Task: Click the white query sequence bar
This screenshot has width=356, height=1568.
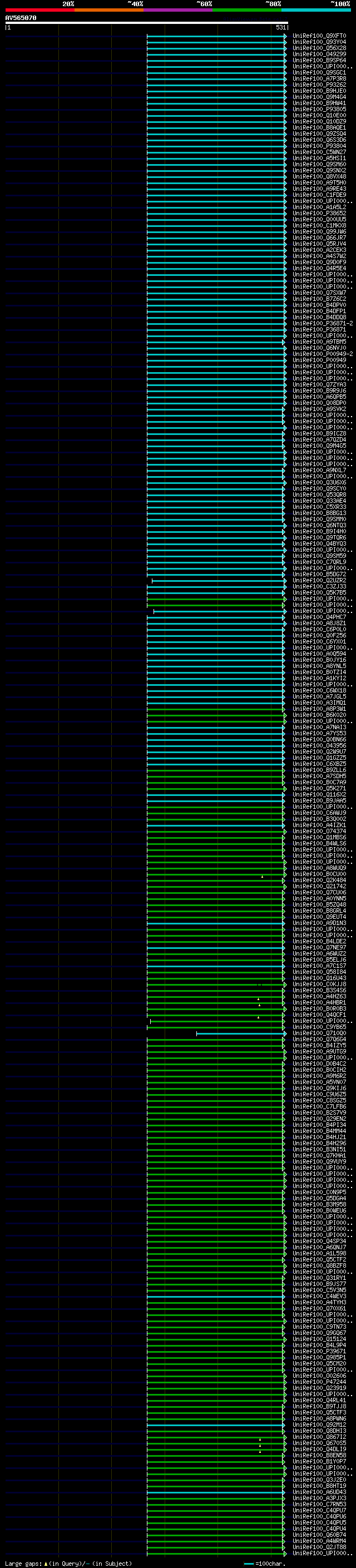Action: 147,23
